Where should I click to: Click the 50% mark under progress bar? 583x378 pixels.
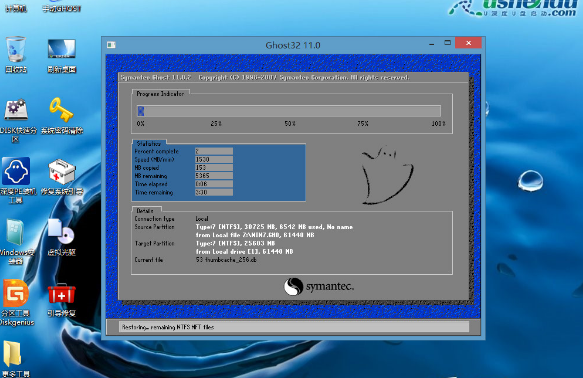pyautogui.click(x=290, y=123)
